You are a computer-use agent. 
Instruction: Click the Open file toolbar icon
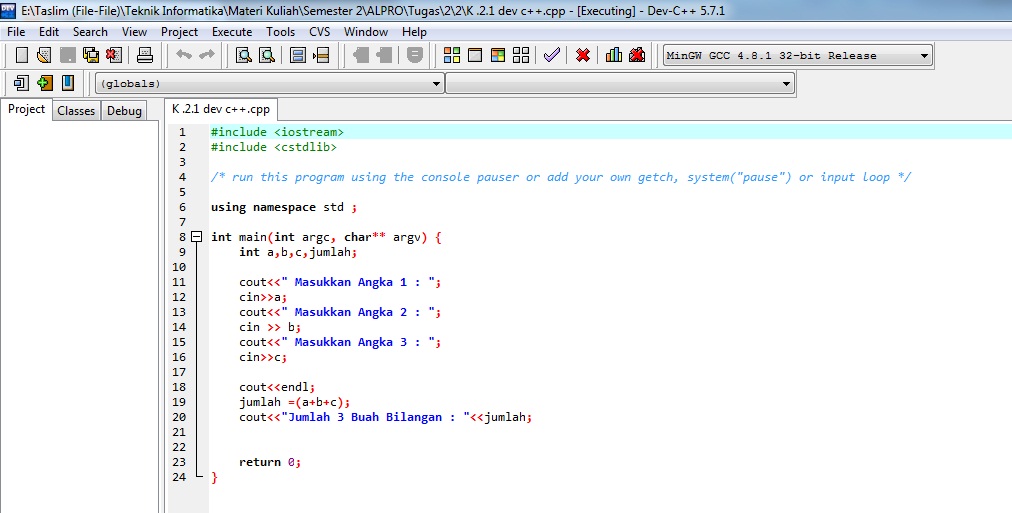44,55
